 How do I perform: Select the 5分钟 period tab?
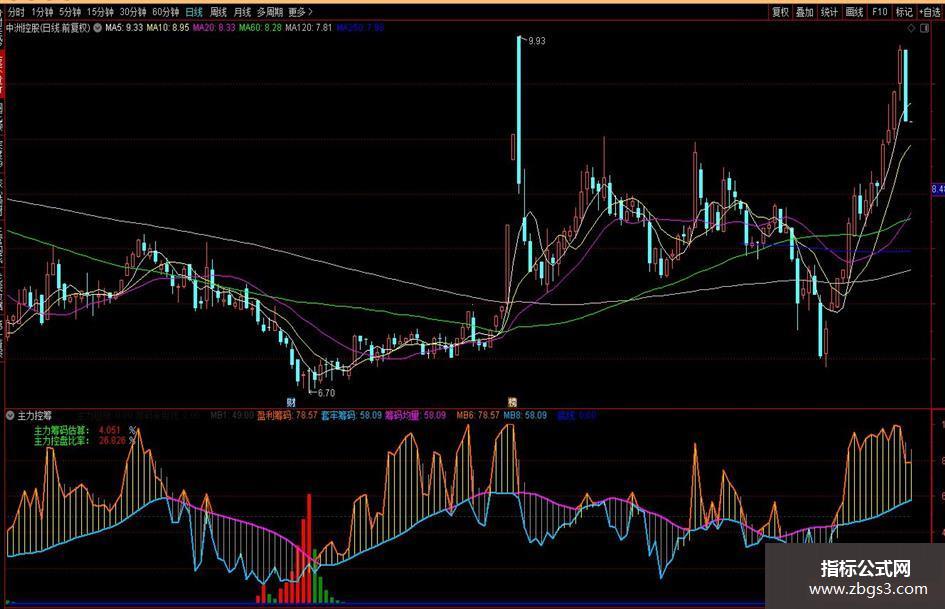tap(70, 12)
